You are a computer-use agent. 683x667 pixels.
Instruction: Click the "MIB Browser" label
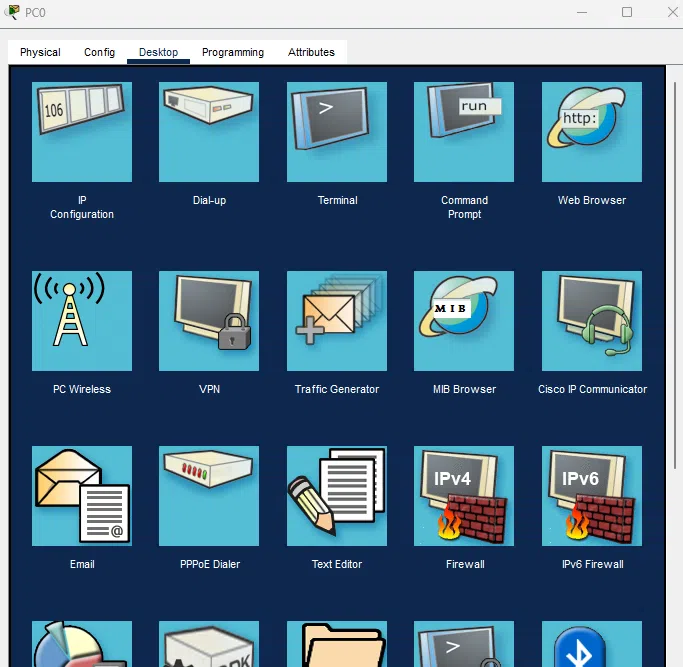464,389
